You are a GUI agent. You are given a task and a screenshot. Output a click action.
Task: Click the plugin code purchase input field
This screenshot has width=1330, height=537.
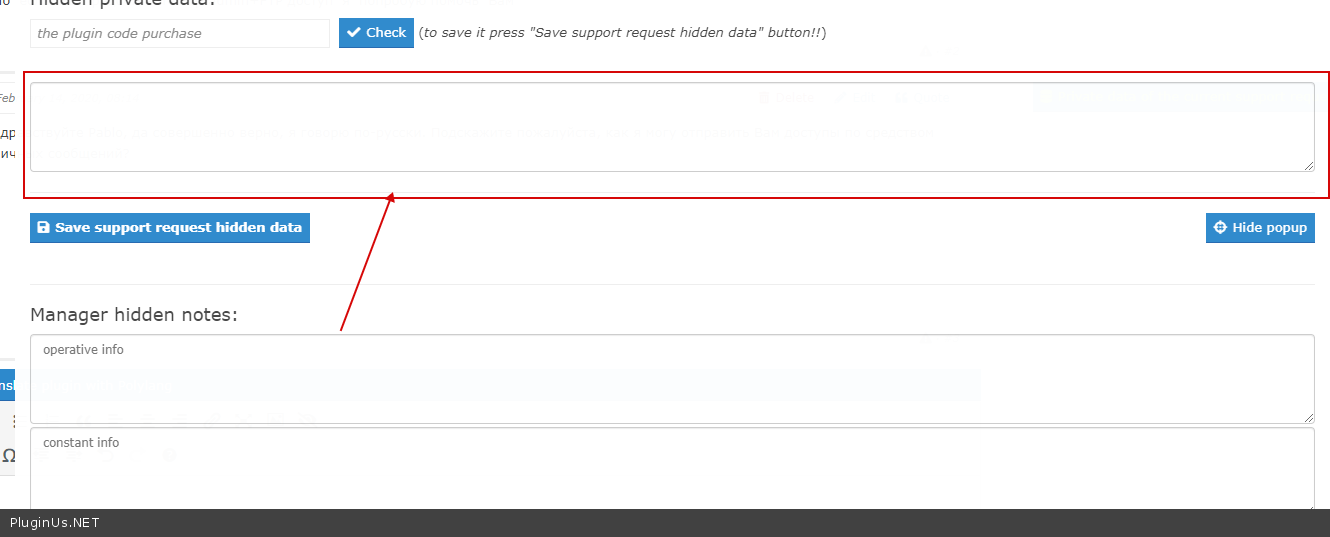tap(180, 33)
